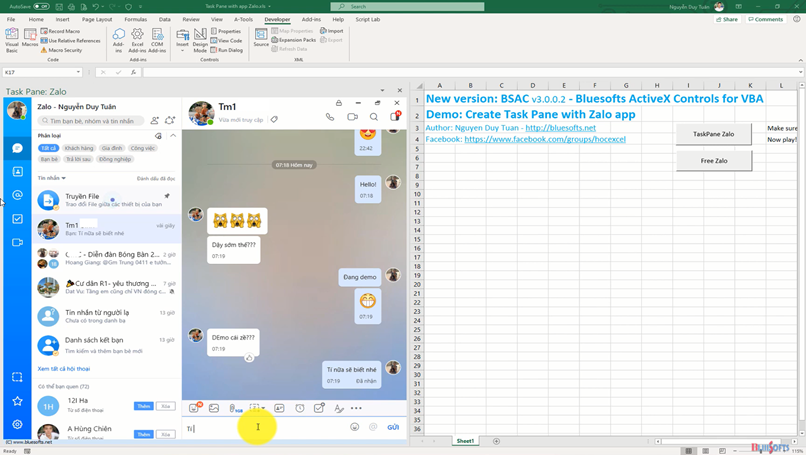Click the Share button in Excel

(x=727, y=20)
